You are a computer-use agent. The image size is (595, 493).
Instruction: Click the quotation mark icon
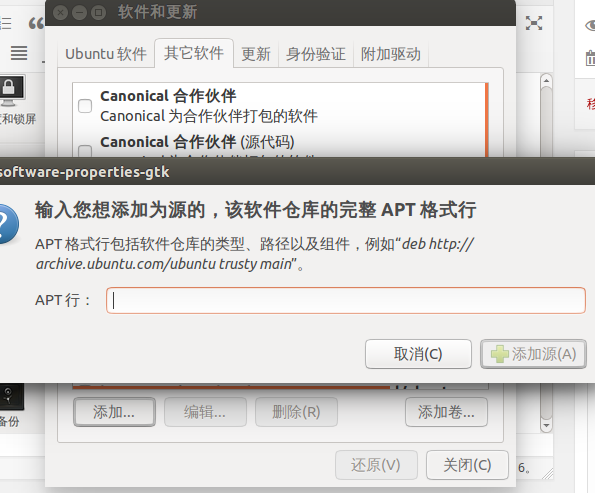pos(36,24)
